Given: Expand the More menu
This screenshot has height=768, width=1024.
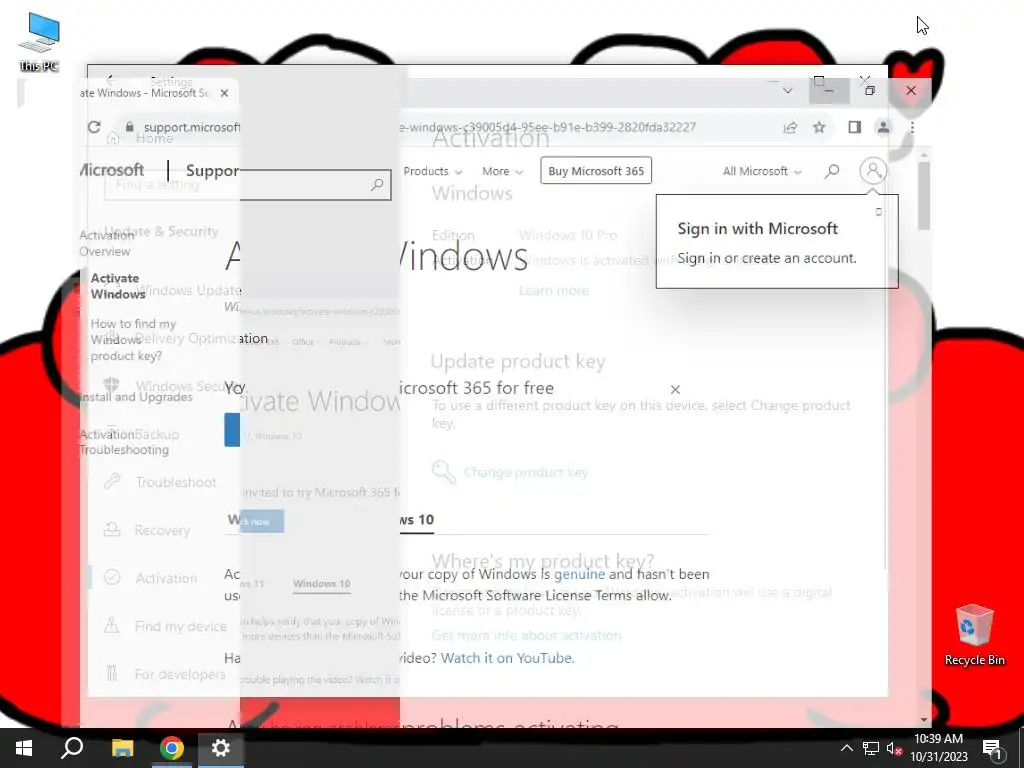Looking at the screenshot, I should tap(502, 171).
